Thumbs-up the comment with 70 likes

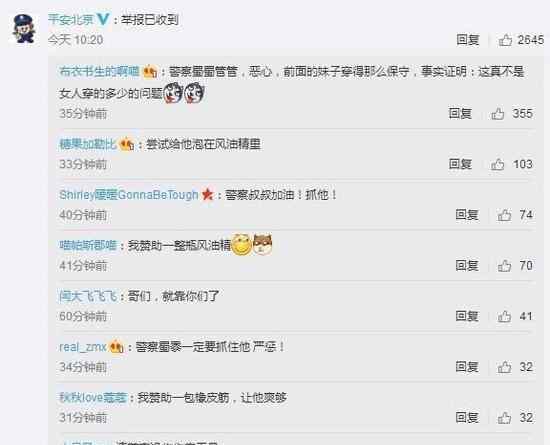(504, 266)
